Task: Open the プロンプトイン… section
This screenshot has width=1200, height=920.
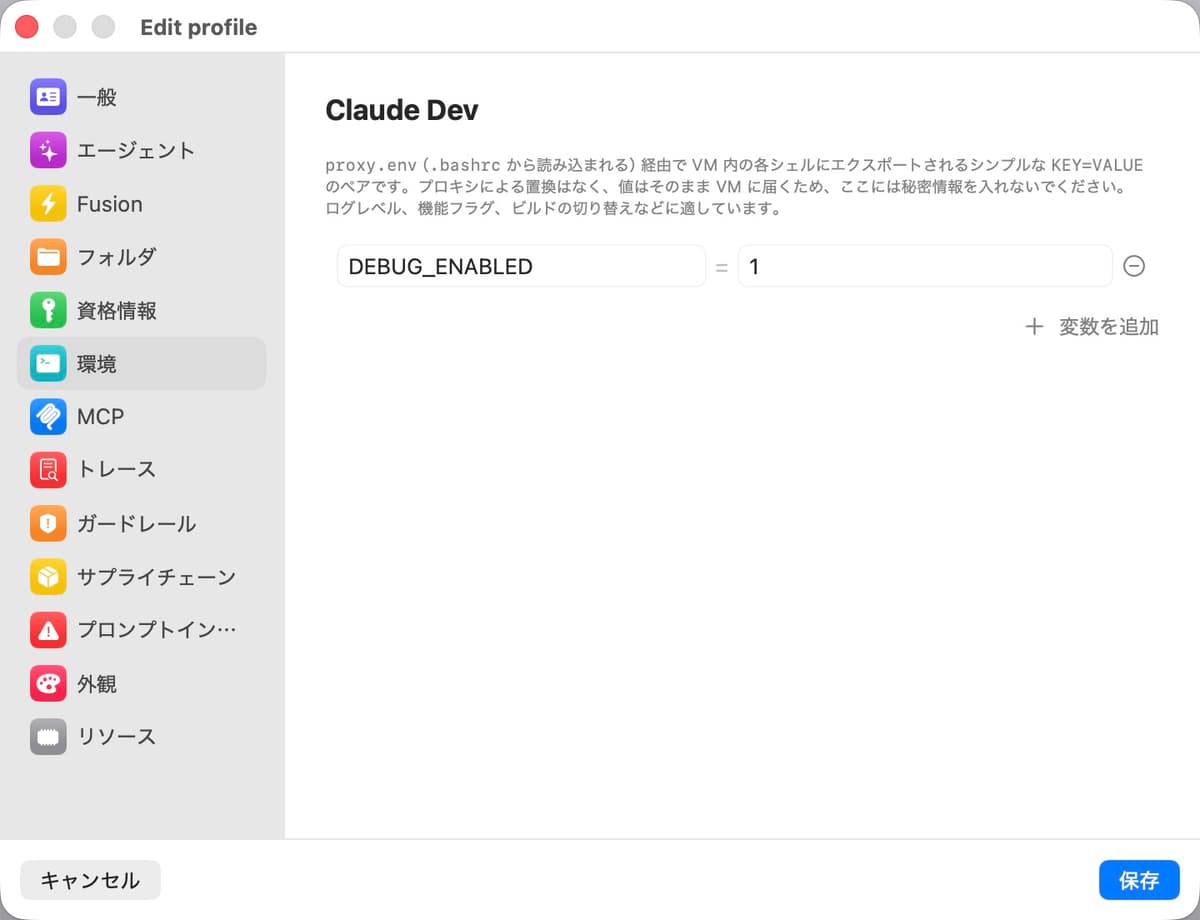Action: 142,630
